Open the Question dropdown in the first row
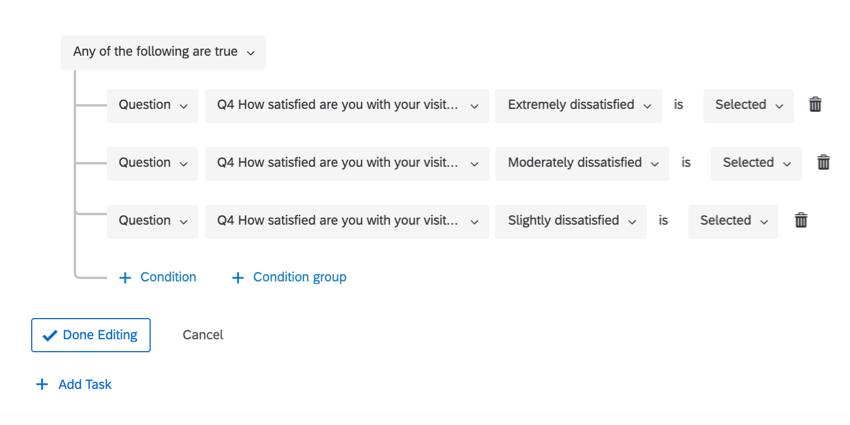Image resolution: width=850 pixels, height=425 pixels. pos(153,105)
